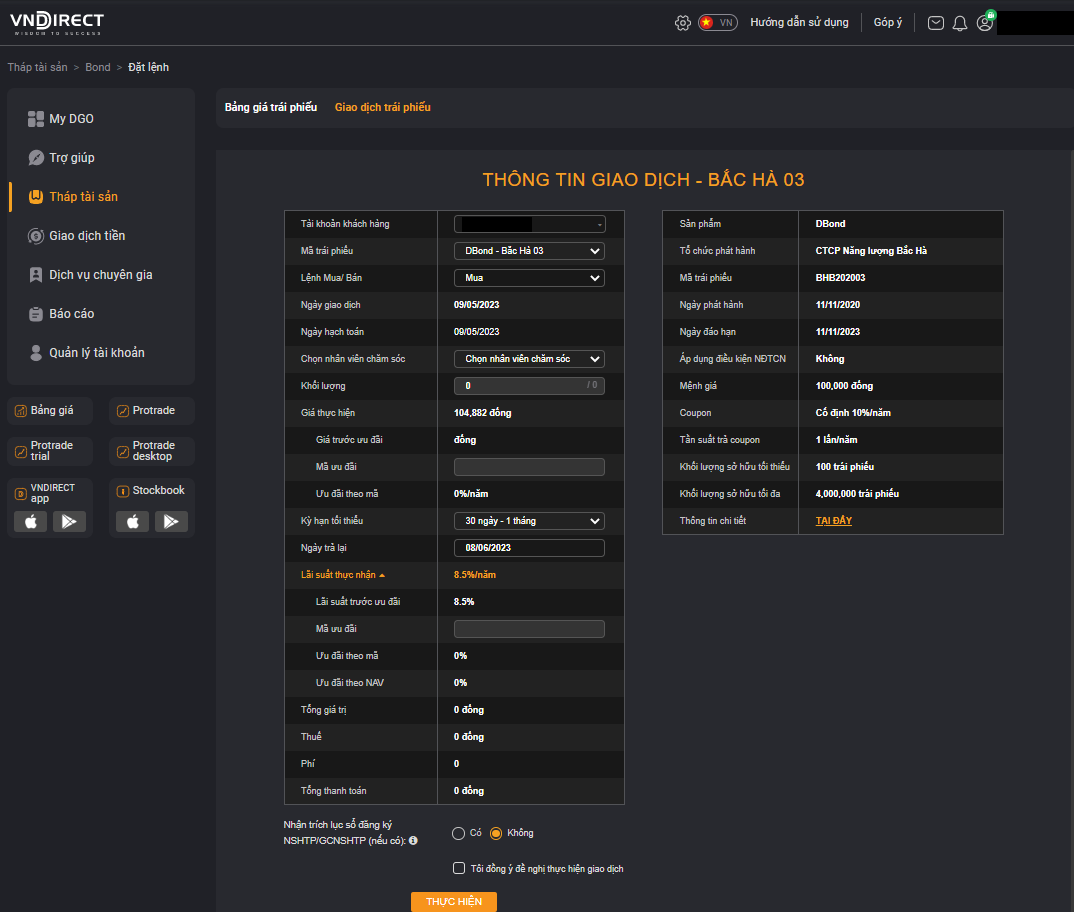
Task: Click the VNDIRECT logo
Action: tap(57, 23)
